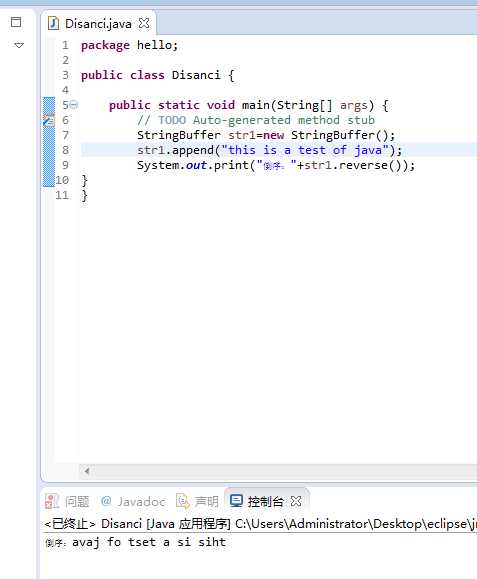
Task: Click the closing brace on line 10
Action: tap(85, 180)
